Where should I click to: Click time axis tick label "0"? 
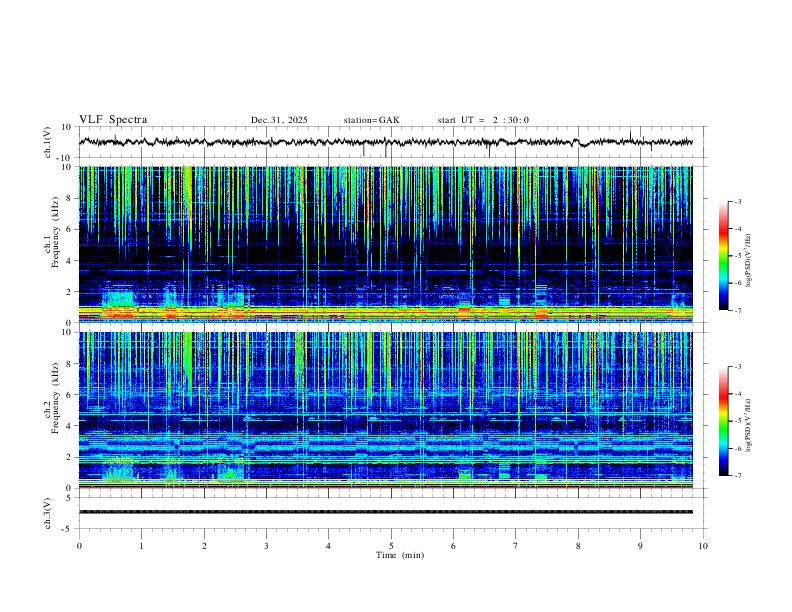(79, 546)
